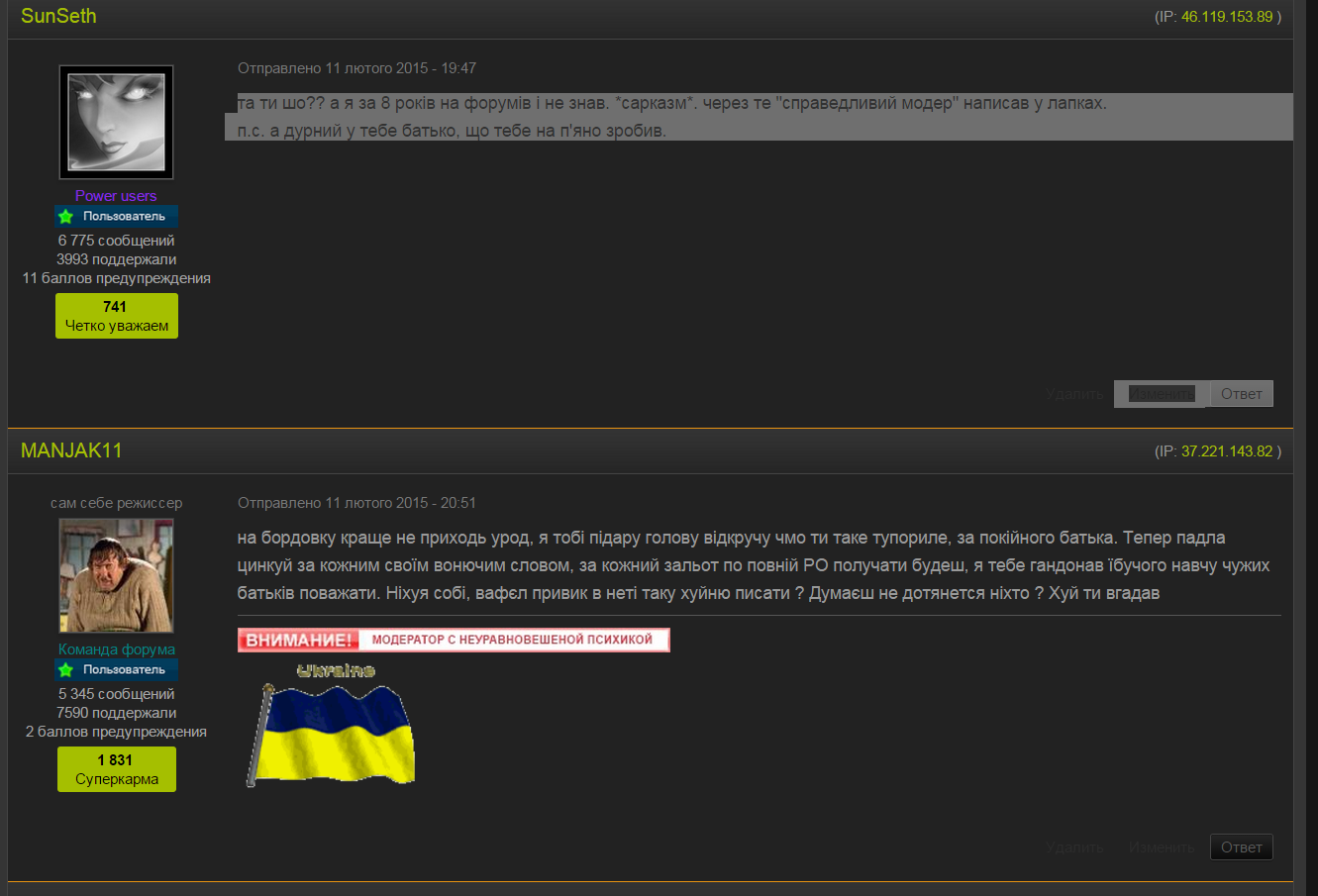1318x896 pixels.
Task: Click Удалить under MANJAK11's post
Action: pos(1074,846)
